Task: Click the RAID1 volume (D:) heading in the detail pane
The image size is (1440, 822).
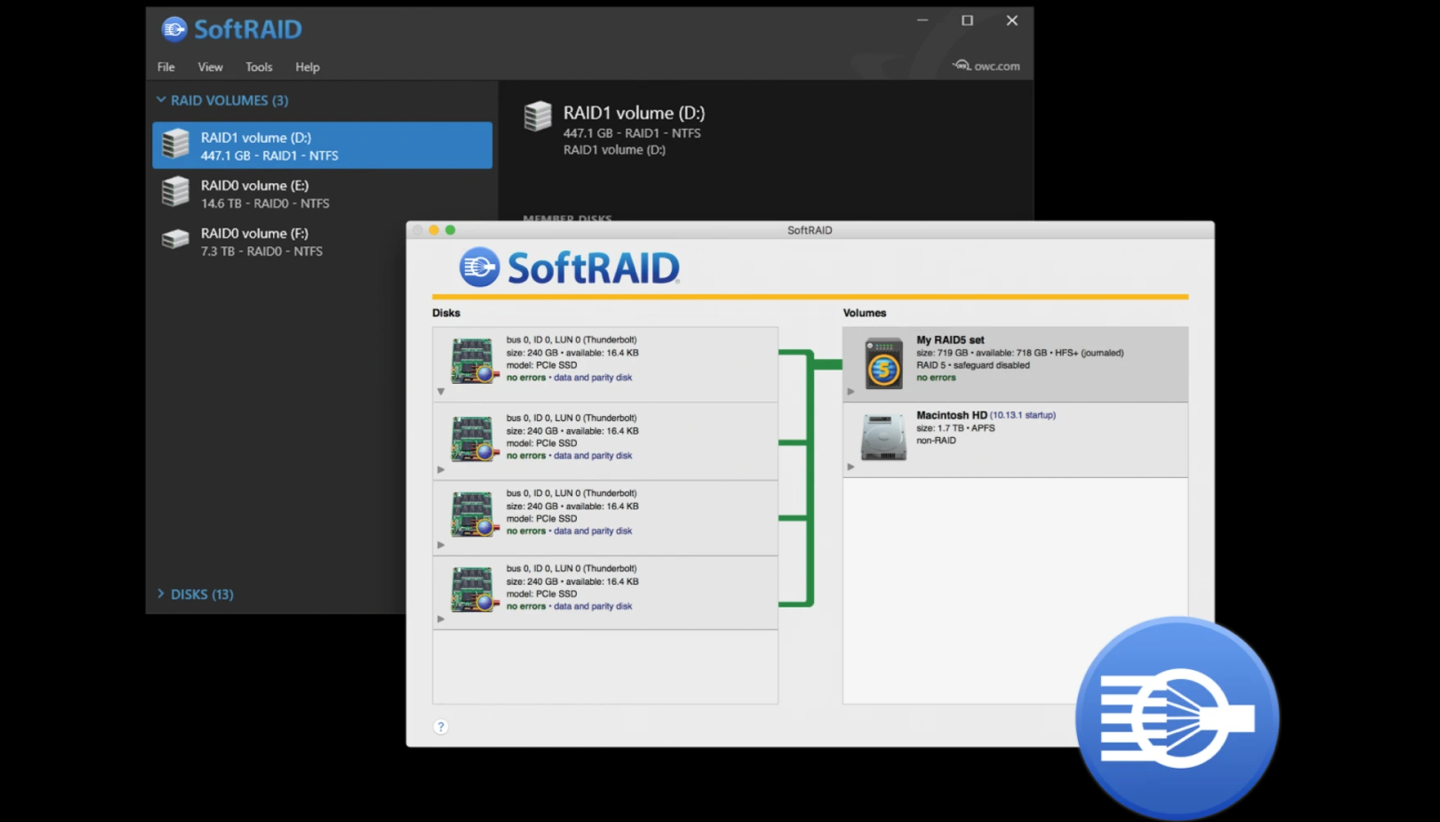Action: [634, 113]
